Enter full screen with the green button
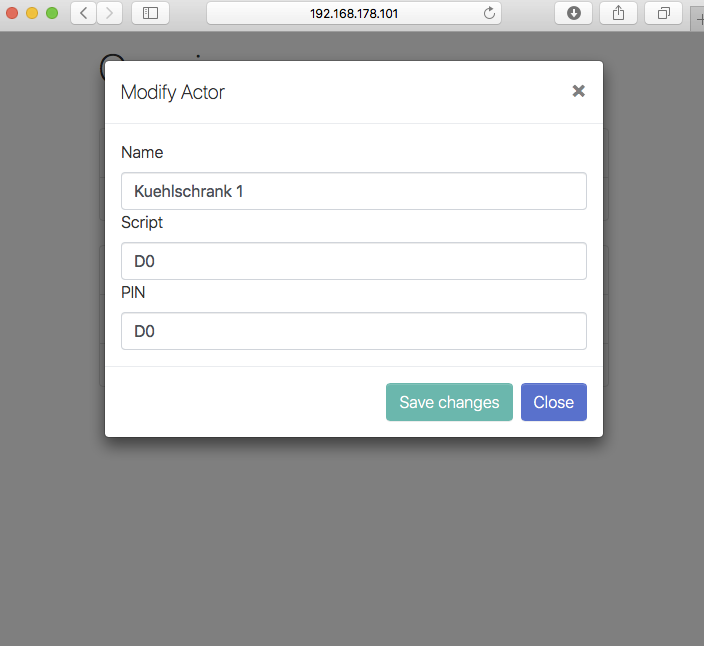The width and height of the screenshot is (704, 646). point(51,13)
